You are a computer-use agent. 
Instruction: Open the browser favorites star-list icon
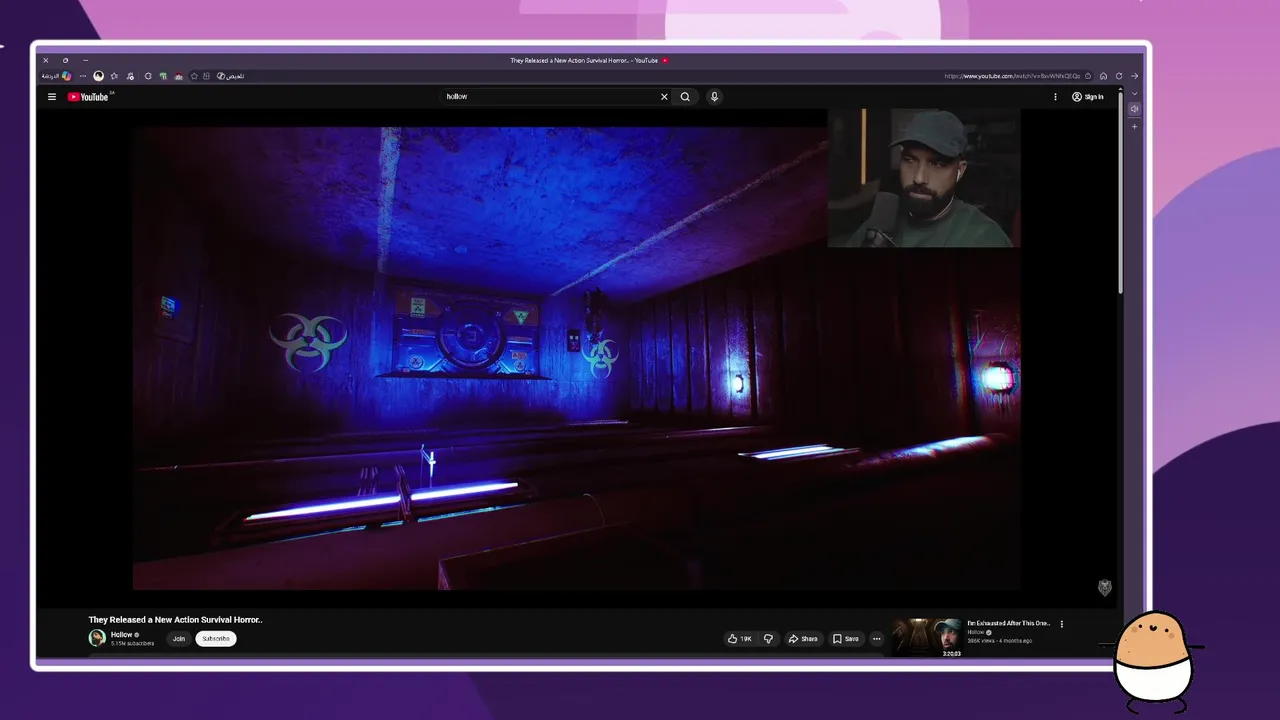pos(114,76)
